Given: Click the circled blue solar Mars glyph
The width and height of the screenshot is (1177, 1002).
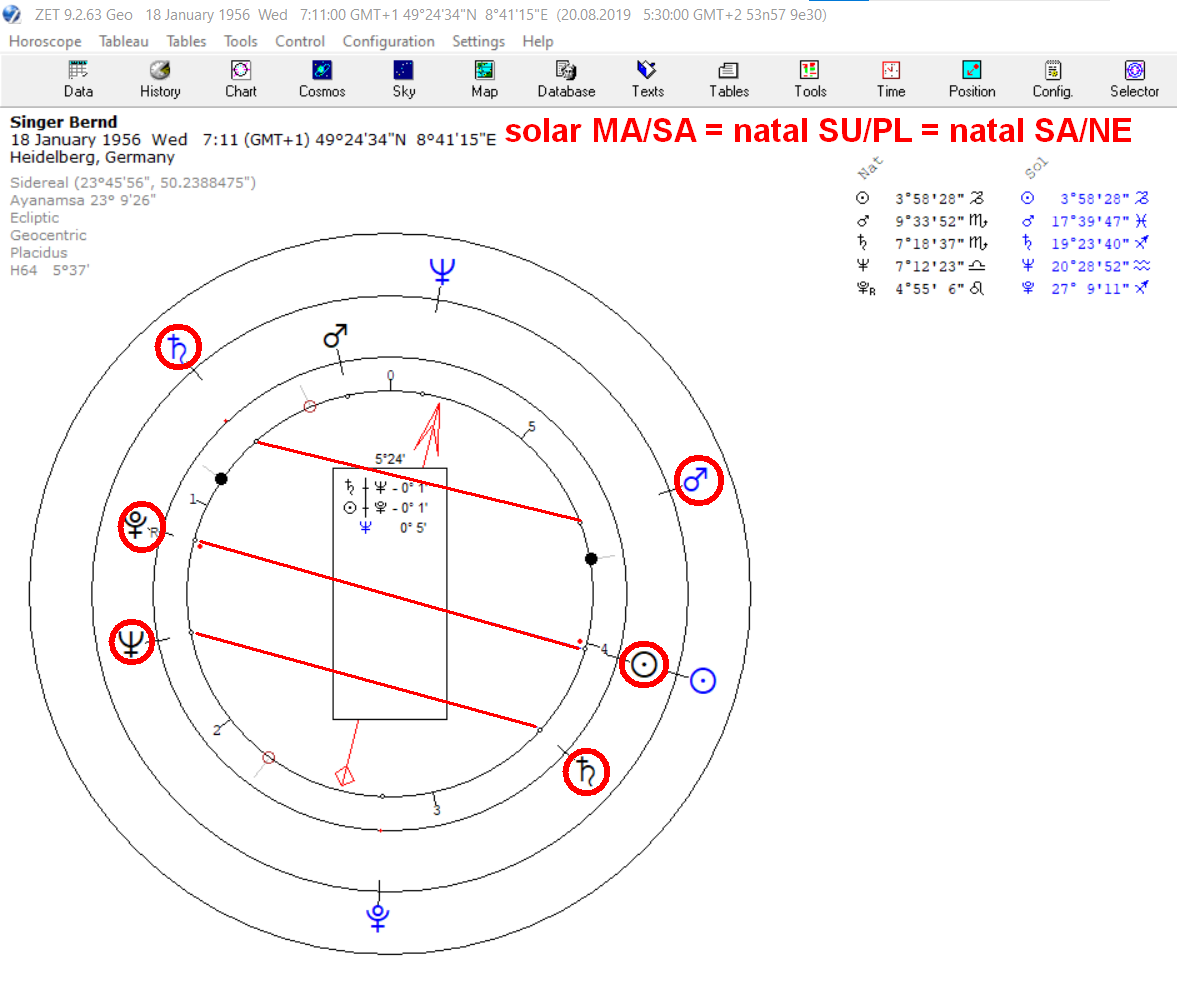Looking at the screenshot, I should tap(698, 480).
